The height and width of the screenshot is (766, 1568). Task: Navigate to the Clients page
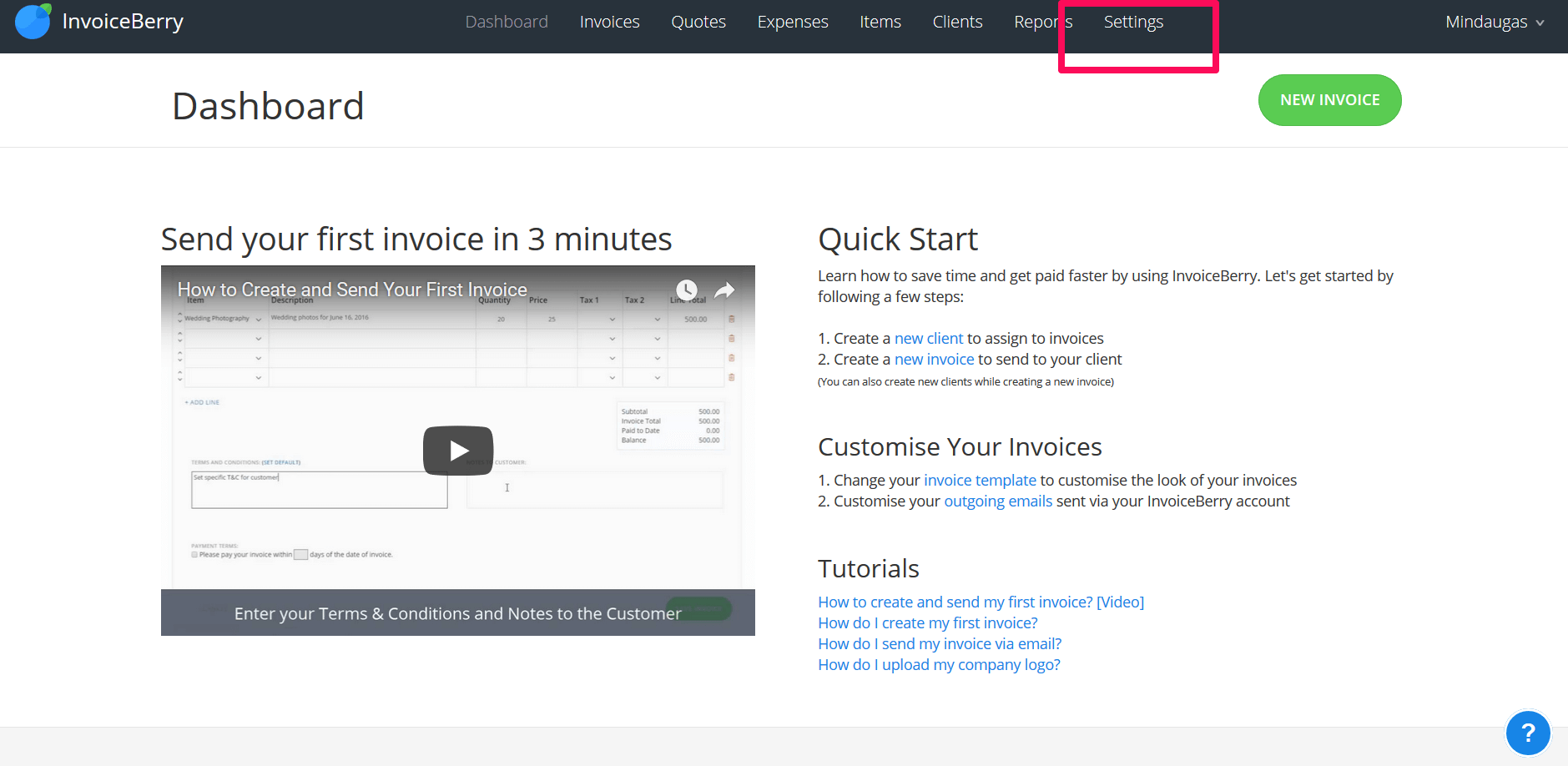tap(957, 22)
